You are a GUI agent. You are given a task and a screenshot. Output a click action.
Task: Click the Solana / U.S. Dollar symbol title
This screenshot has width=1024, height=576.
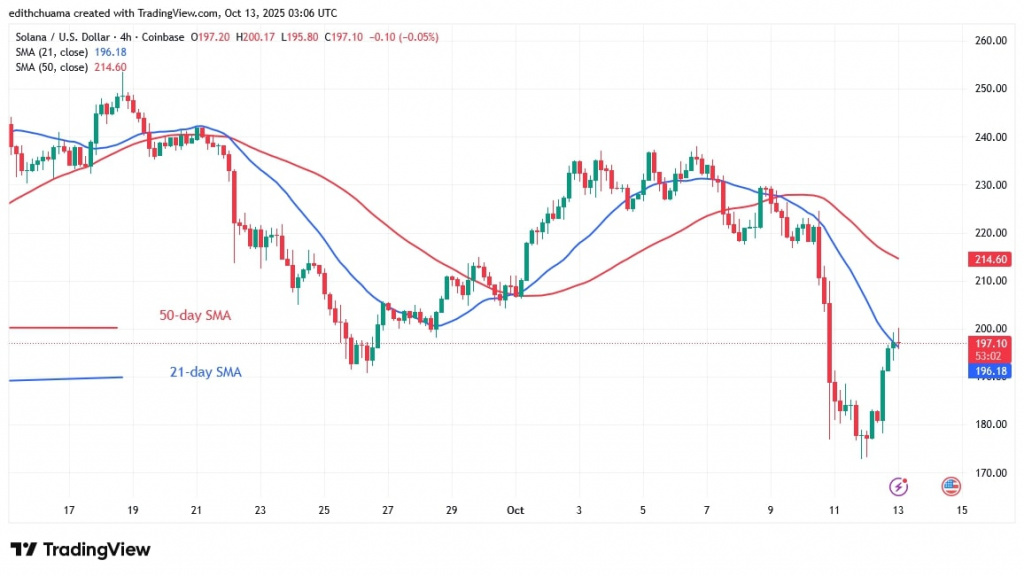pos(68,37)
